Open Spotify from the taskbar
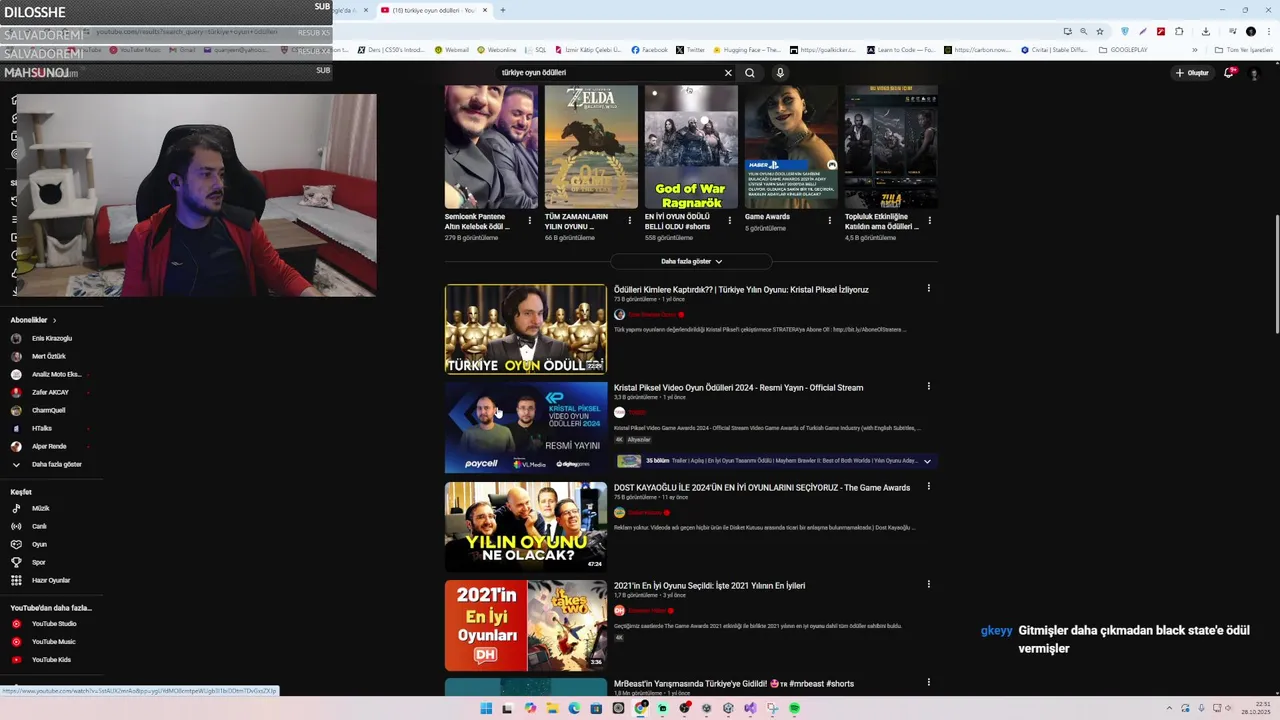Viewport: 1280px width, 720px height. tap(794, 709)
